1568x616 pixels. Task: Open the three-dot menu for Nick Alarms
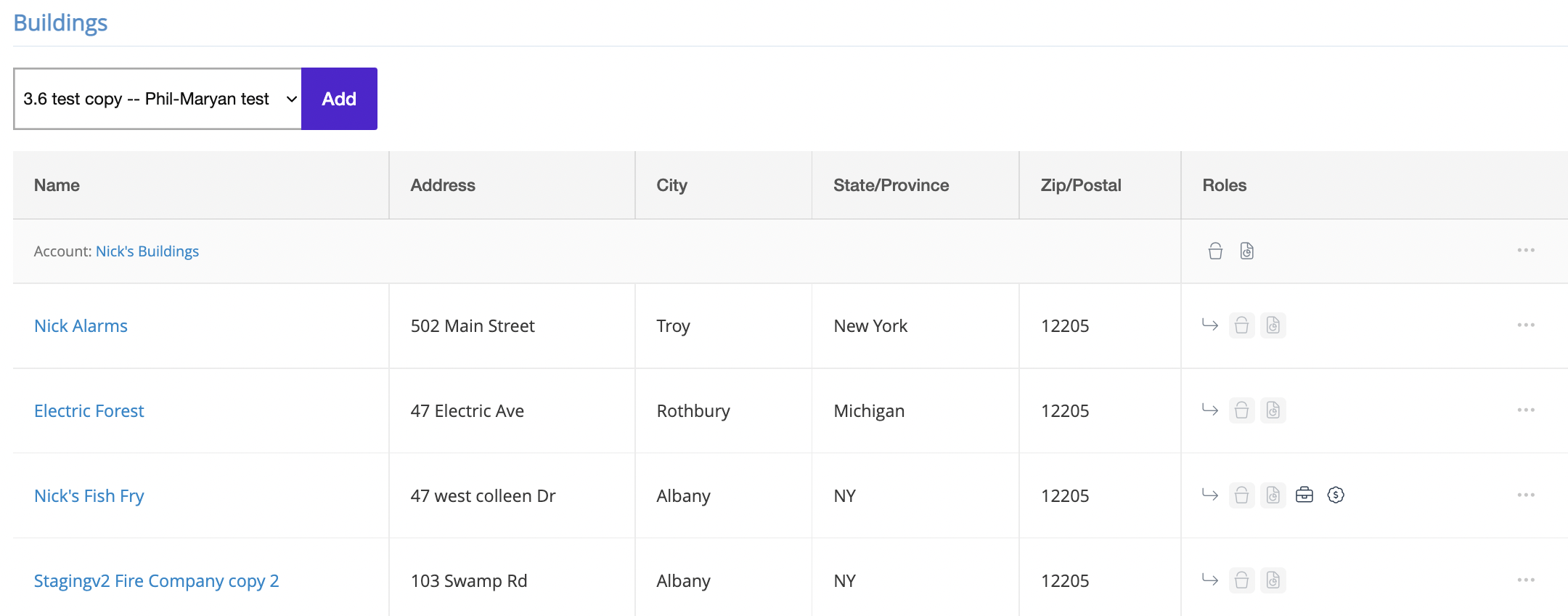(1526, 325)
